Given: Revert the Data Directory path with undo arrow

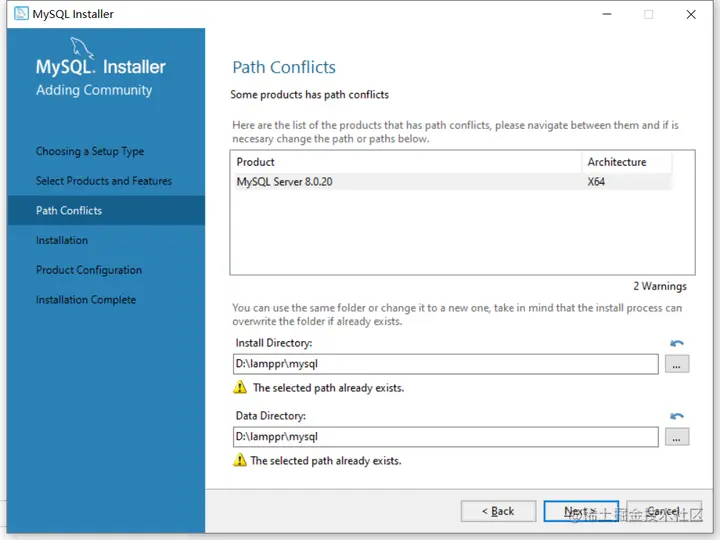Looking at the screenshot, I should coord(676,416).
